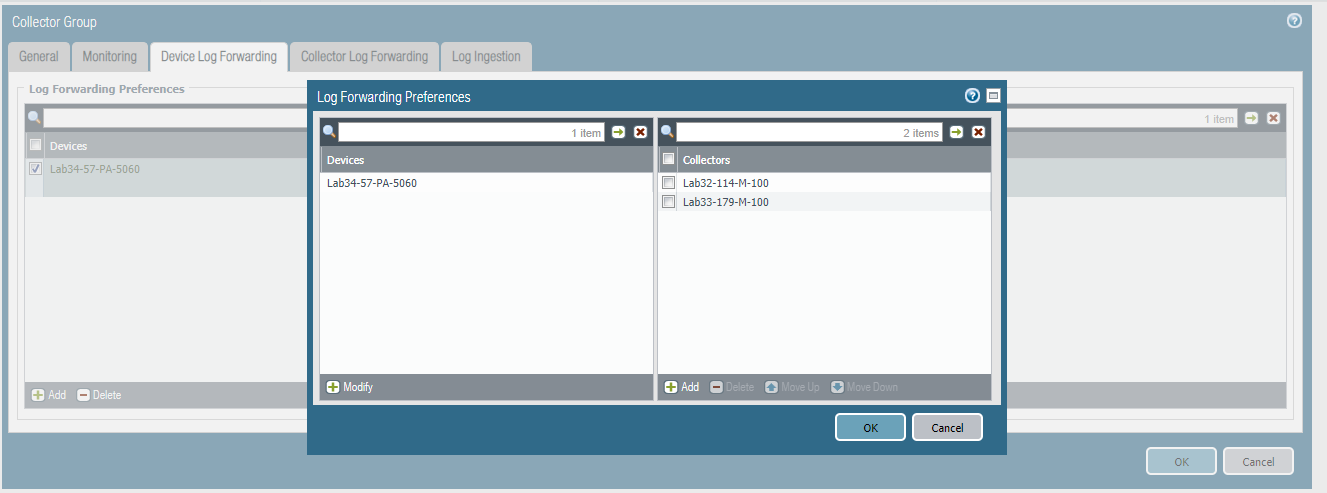The width and height of the screenshot is (1327, 493).
Task: Clear filter in Devices search bar
Action: click(x=640, y=132)
